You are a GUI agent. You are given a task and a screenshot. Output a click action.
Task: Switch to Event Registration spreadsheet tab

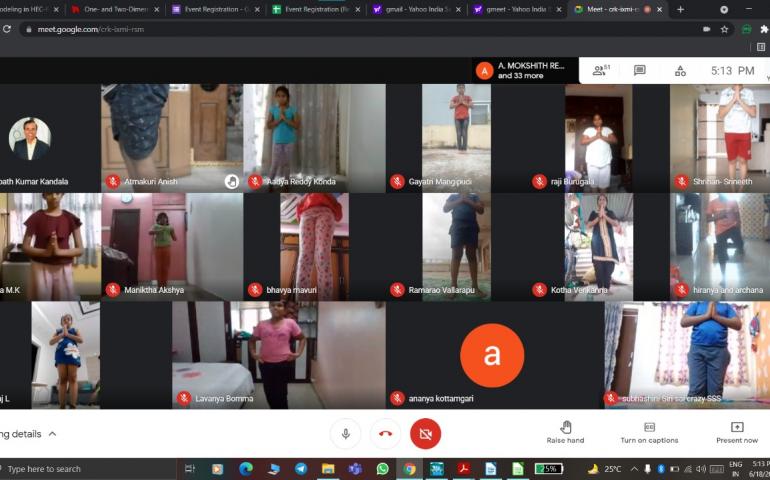pos(317,9)
